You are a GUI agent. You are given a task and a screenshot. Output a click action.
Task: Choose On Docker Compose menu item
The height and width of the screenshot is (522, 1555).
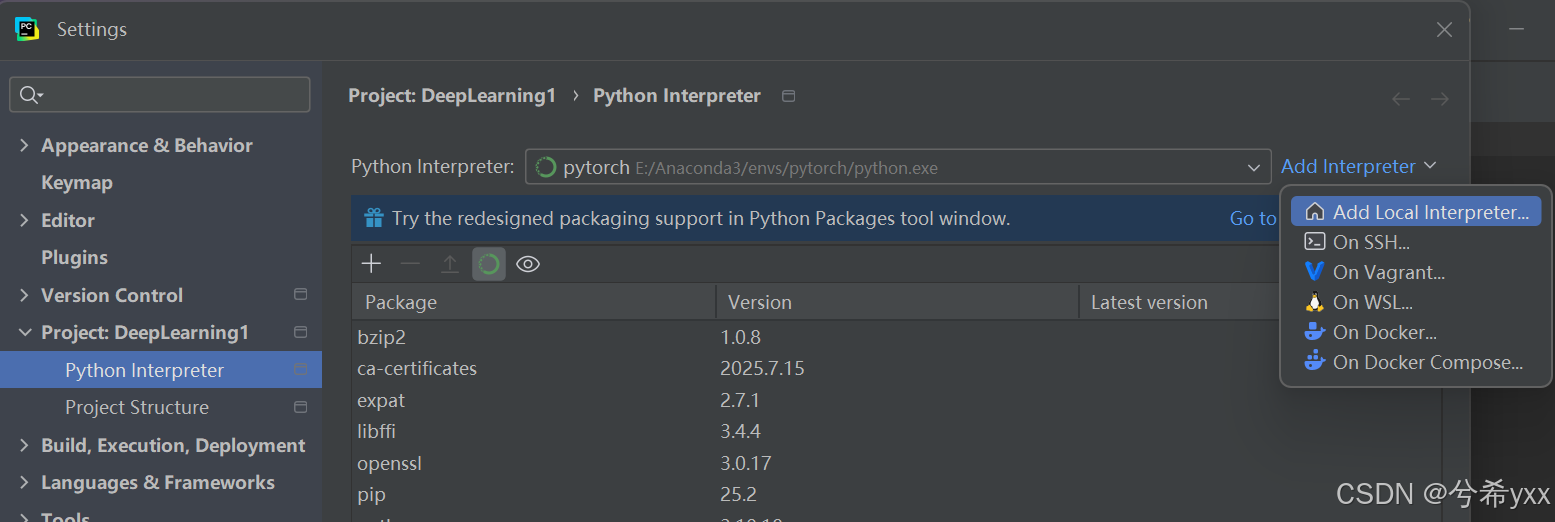point(1416,362)
